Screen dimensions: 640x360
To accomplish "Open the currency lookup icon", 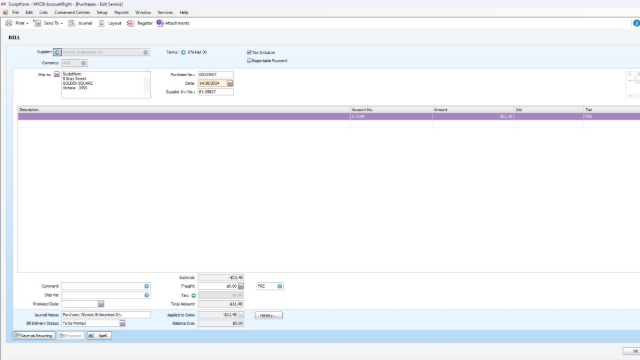I will click(83, 63).
